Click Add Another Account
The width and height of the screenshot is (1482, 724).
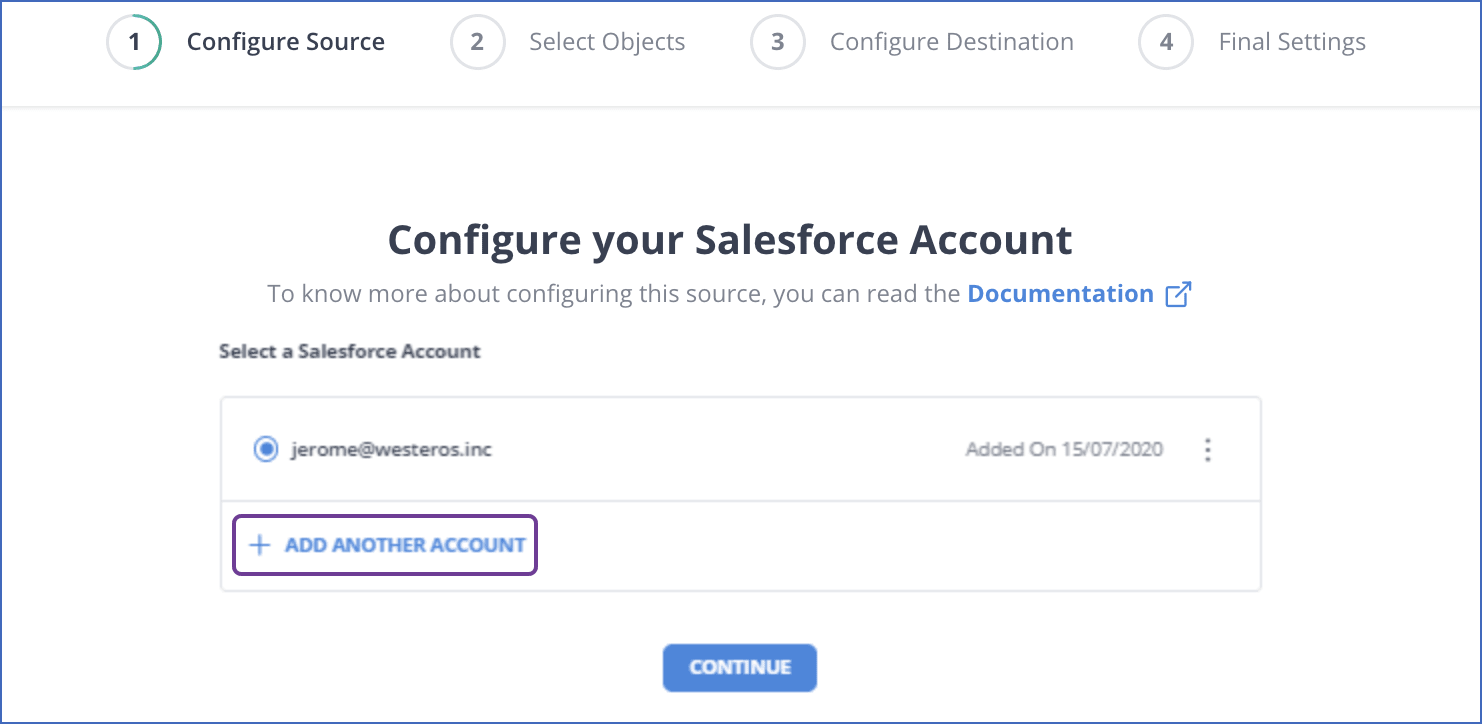pyautogui.click(x=385, y=545)
